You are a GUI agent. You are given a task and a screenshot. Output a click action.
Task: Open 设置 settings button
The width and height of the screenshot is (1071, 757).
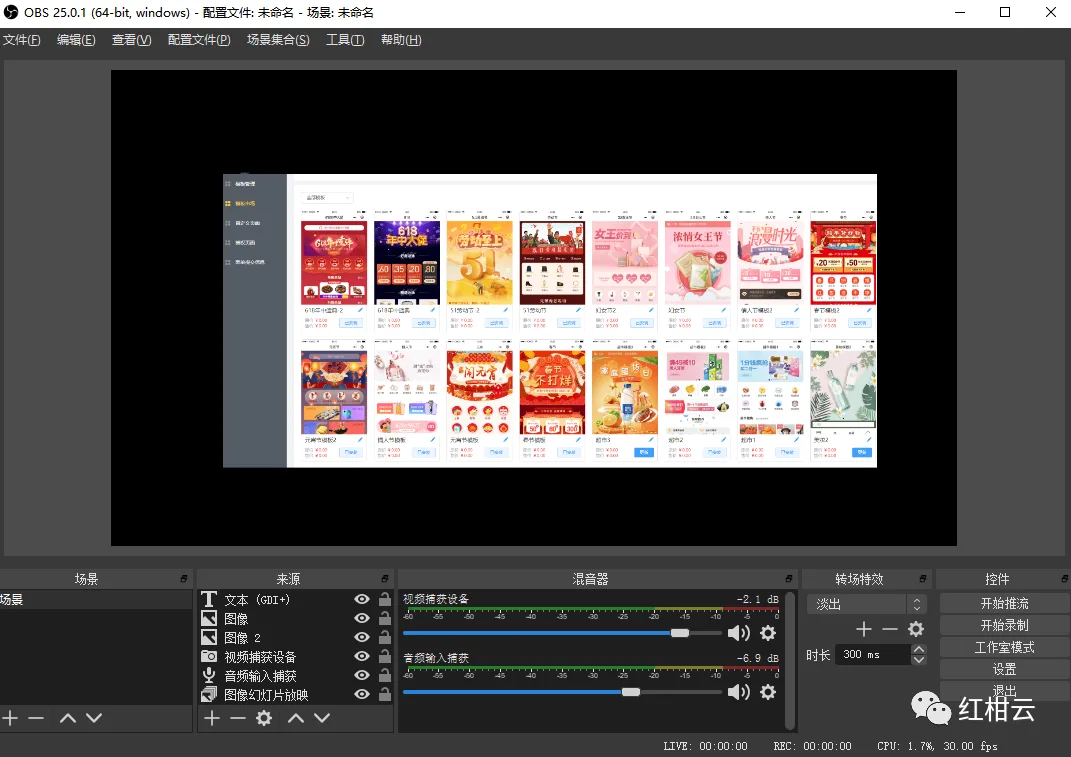tap(1004, 669)
